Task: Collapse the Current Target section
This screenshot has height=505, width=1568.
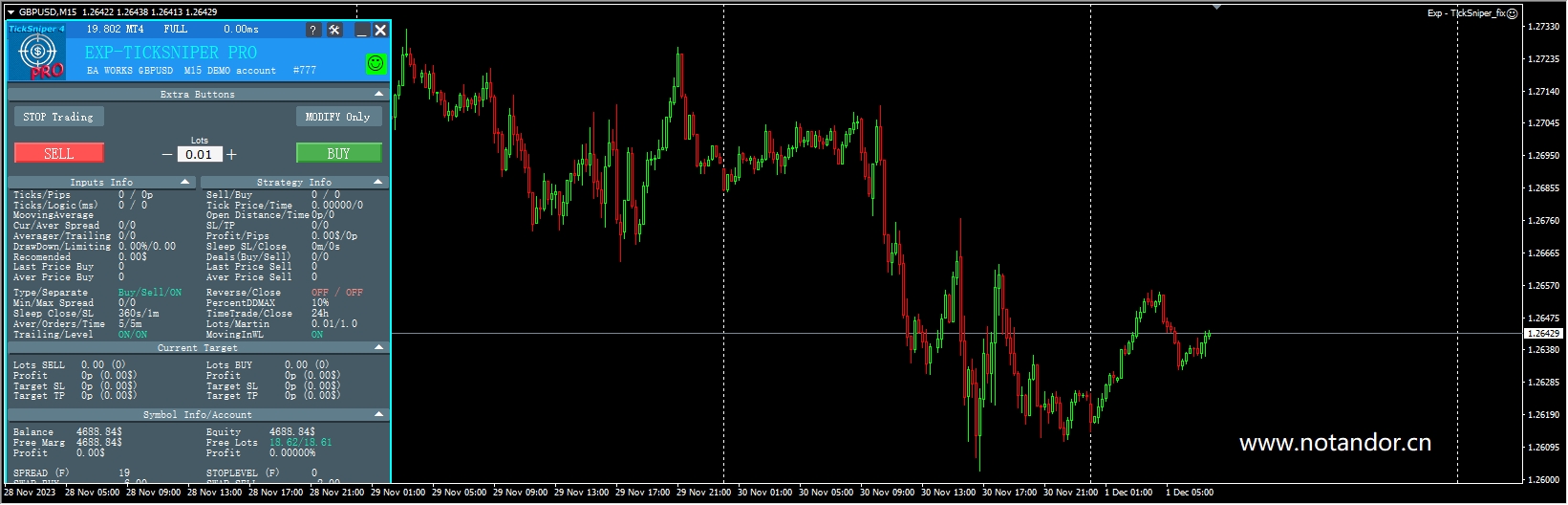Action: 378,347
